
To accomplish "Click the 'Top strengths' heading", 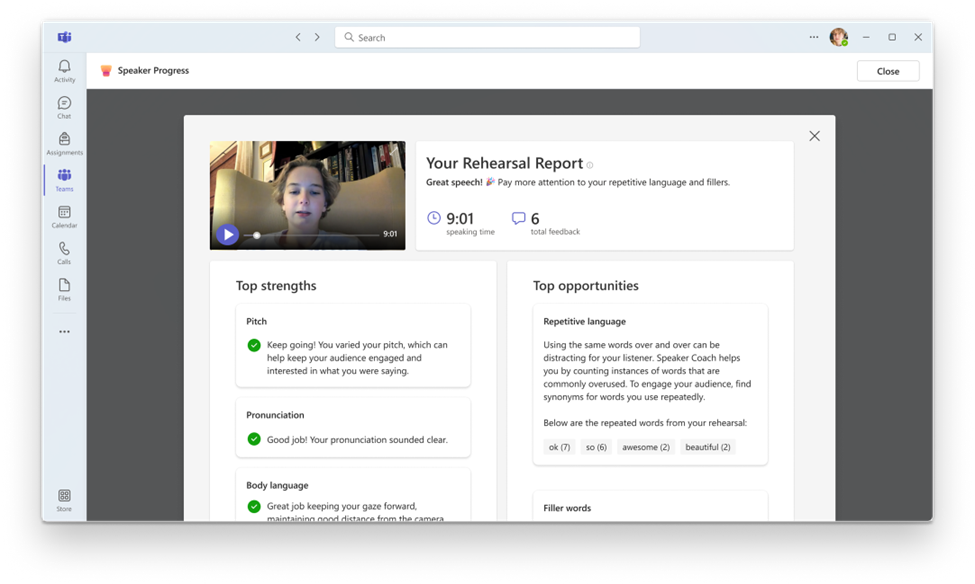I will 276,285.
